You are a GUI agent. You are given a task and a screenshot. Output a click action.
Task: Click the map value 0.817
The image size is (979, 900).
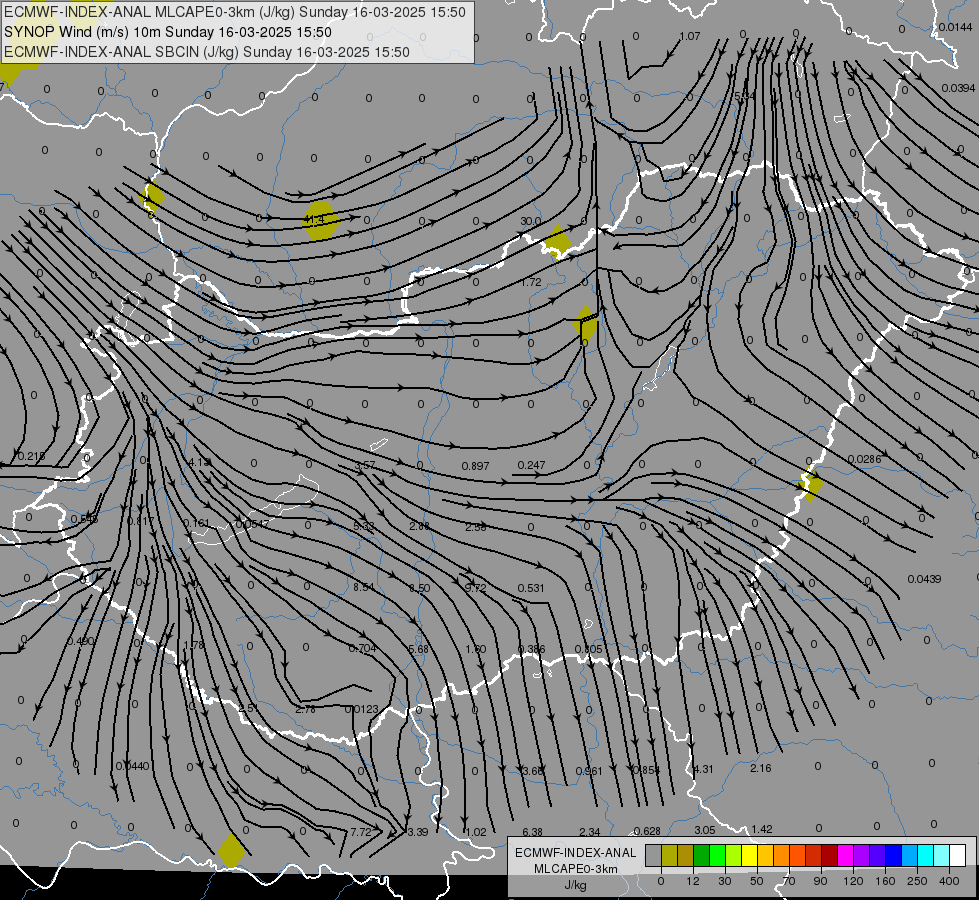coord(140,521)
